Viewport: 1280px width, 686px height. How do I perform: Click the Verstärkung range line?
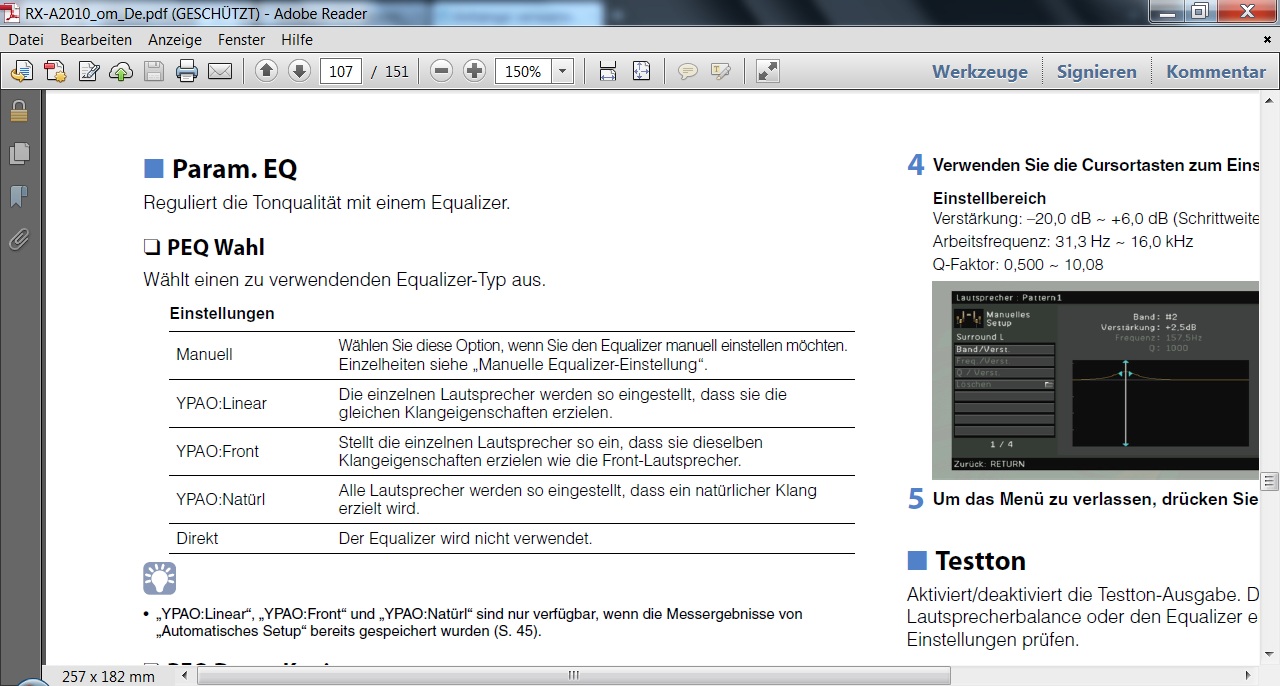coord(1096,219)
